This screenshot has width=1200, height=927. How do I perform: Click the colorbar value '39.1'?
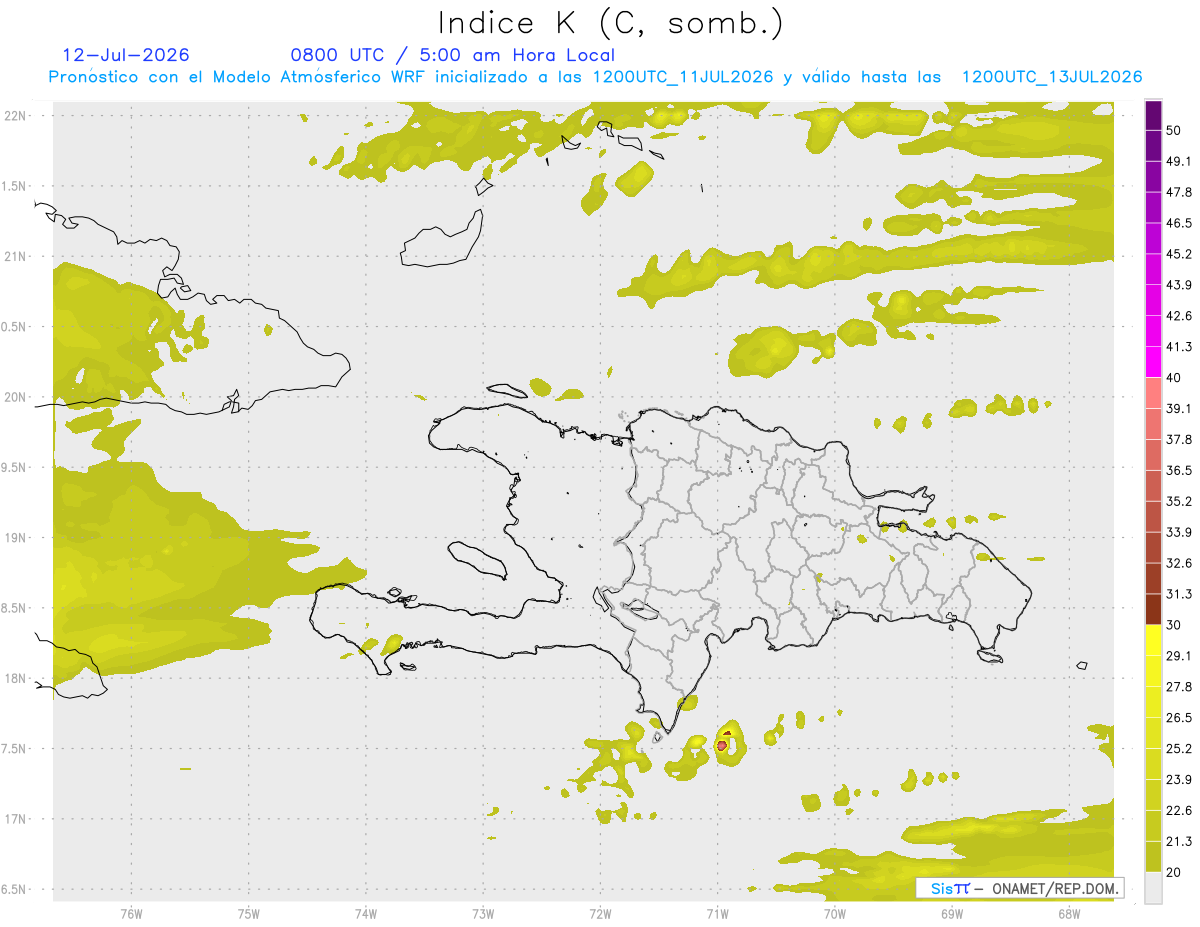[x=1179, y=408]
